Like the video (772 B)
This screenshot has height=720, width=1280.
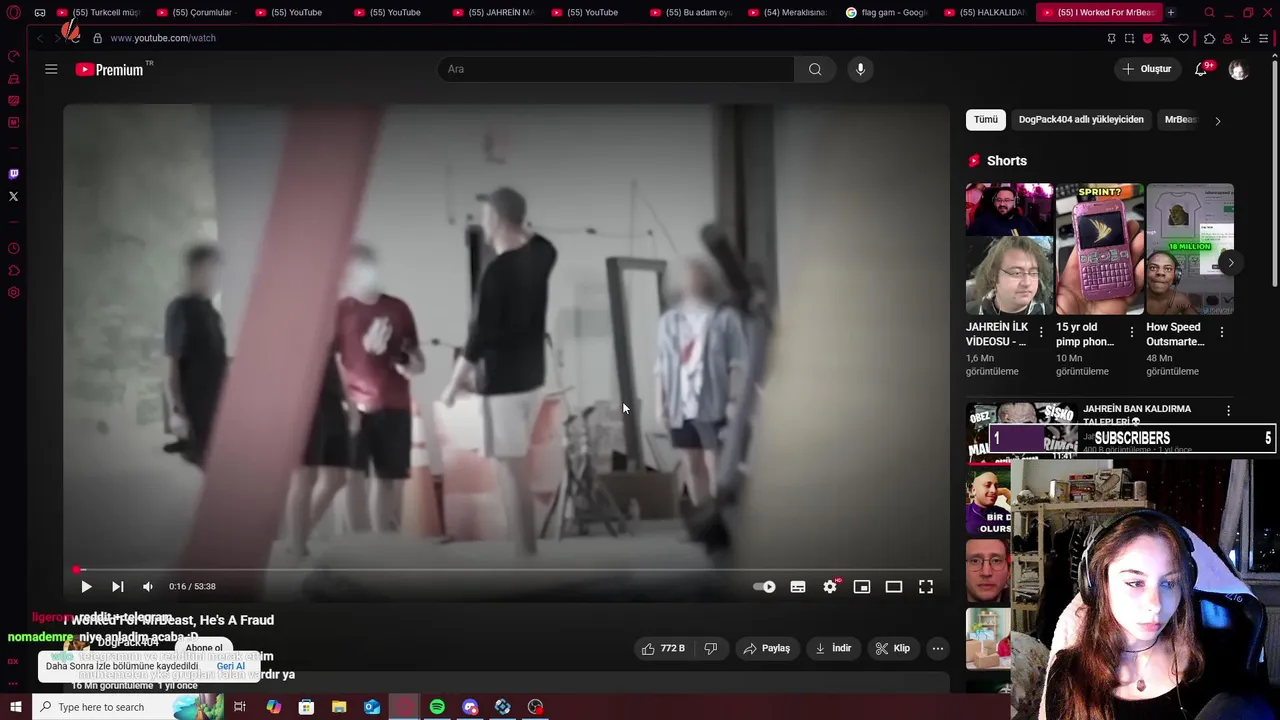coord(664,648)
